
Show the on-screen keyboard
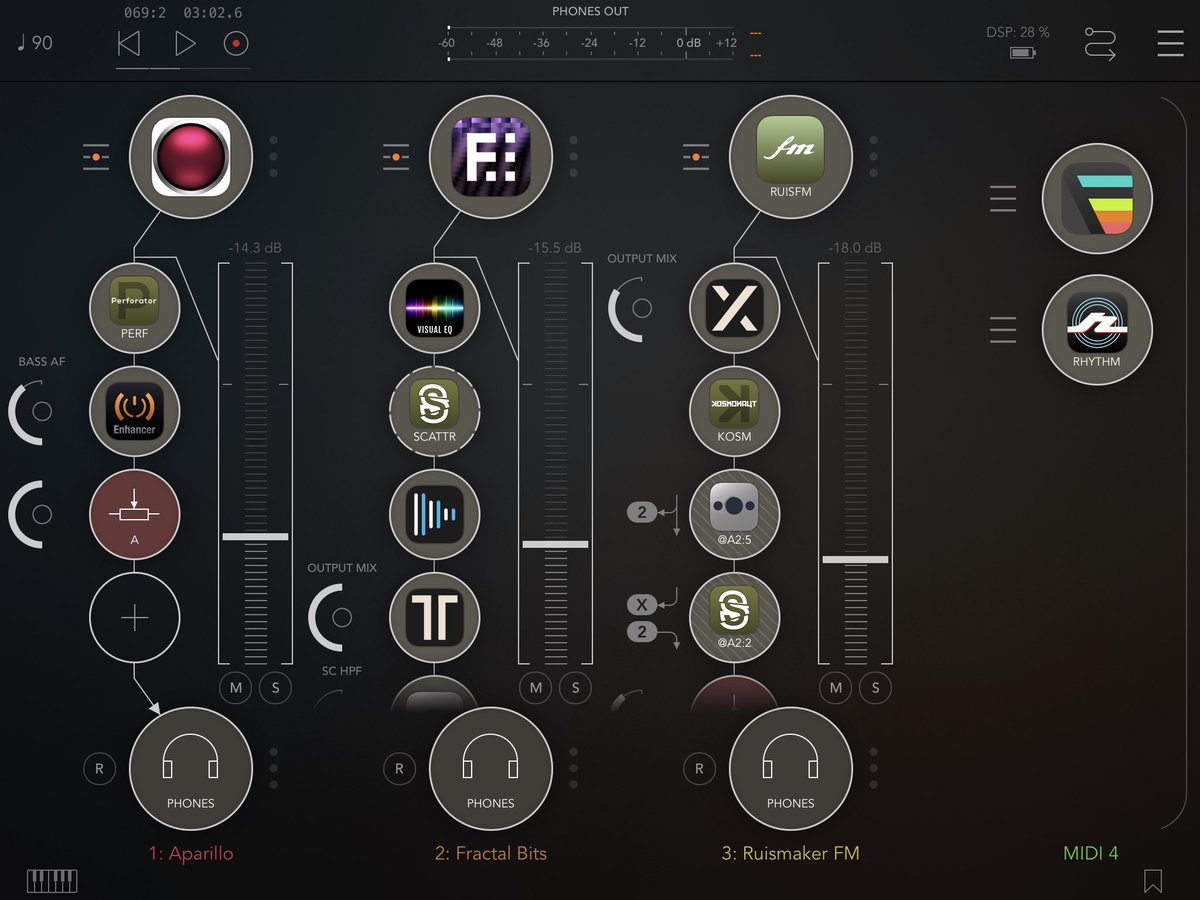tap(52, 881)
